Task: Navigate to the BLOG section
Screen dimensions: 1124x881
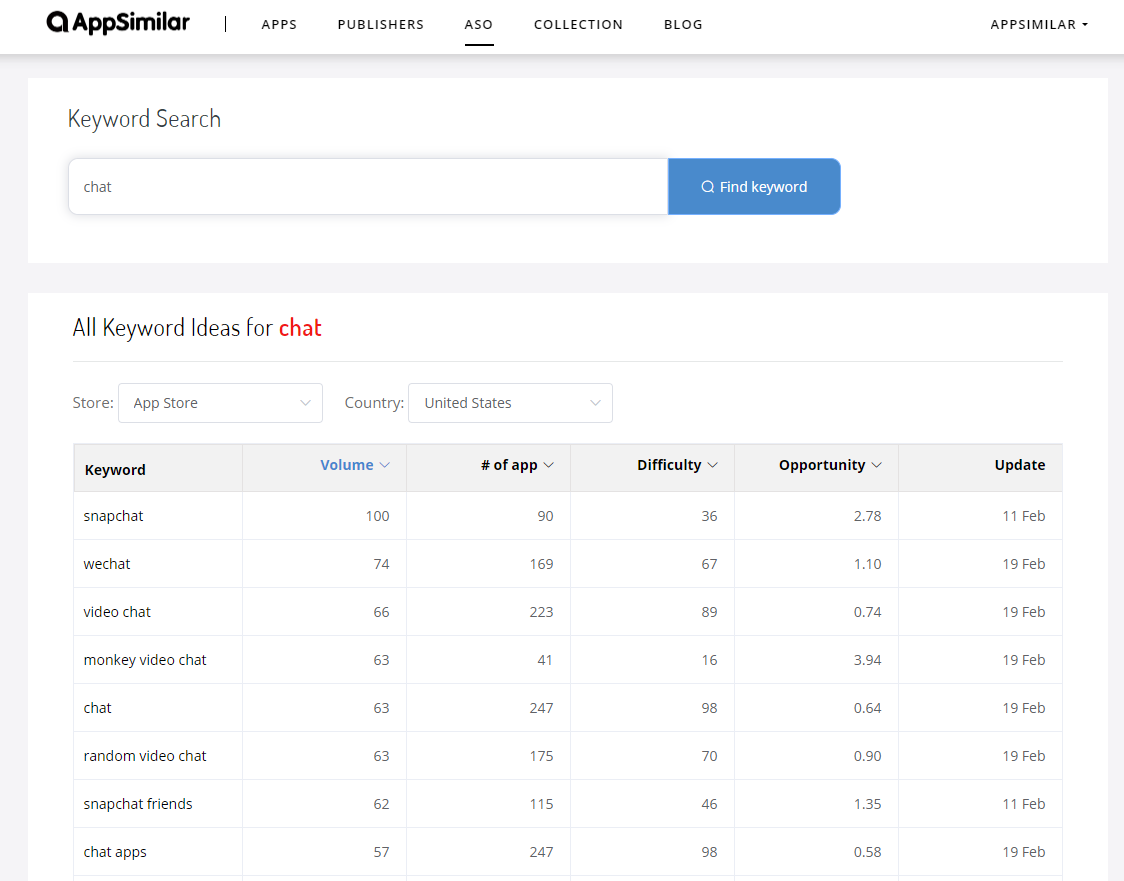Action: [x=683, y=24]
